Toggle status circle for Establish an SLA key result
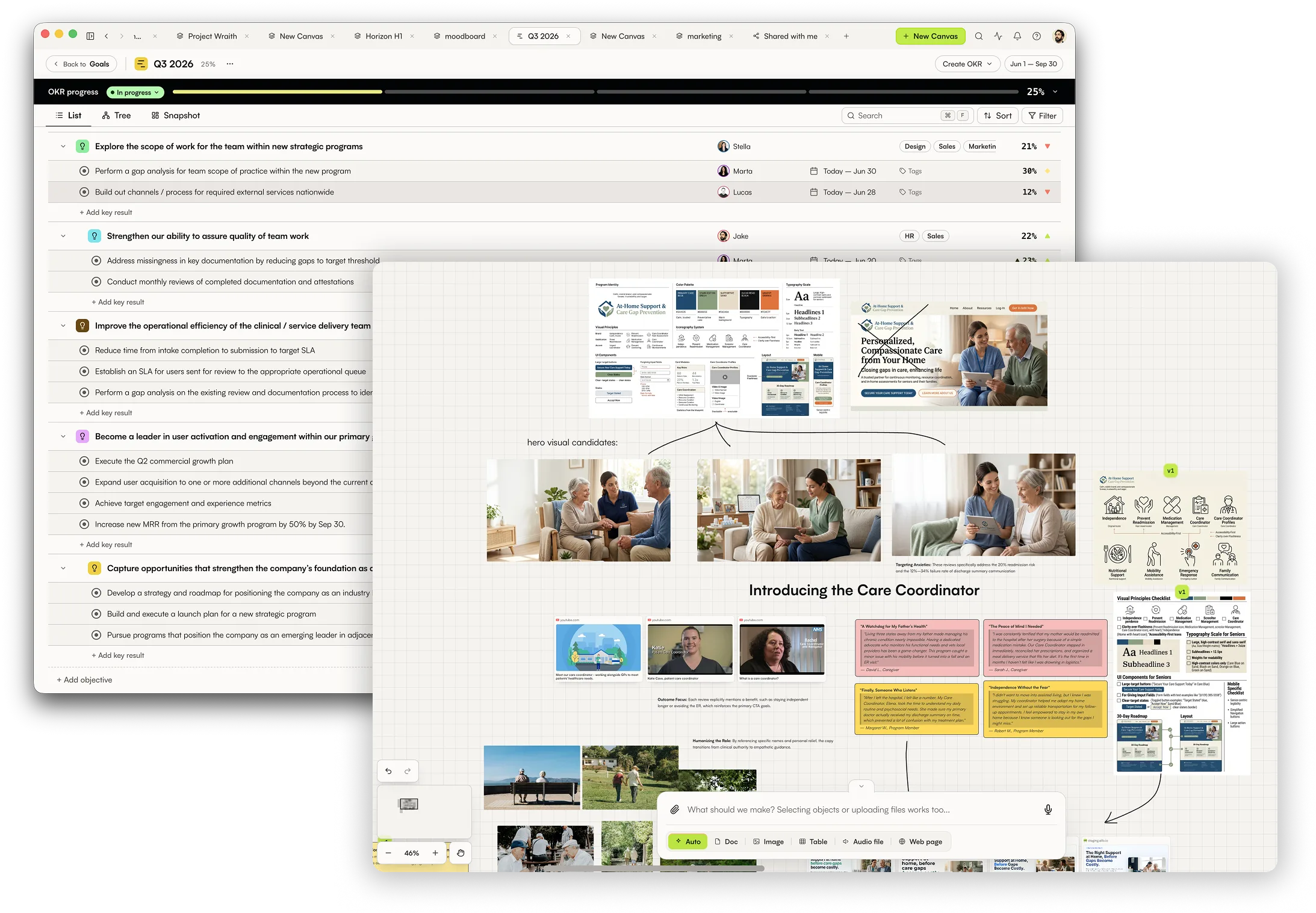Screen dimensions: 1316x913 [84, 371]
